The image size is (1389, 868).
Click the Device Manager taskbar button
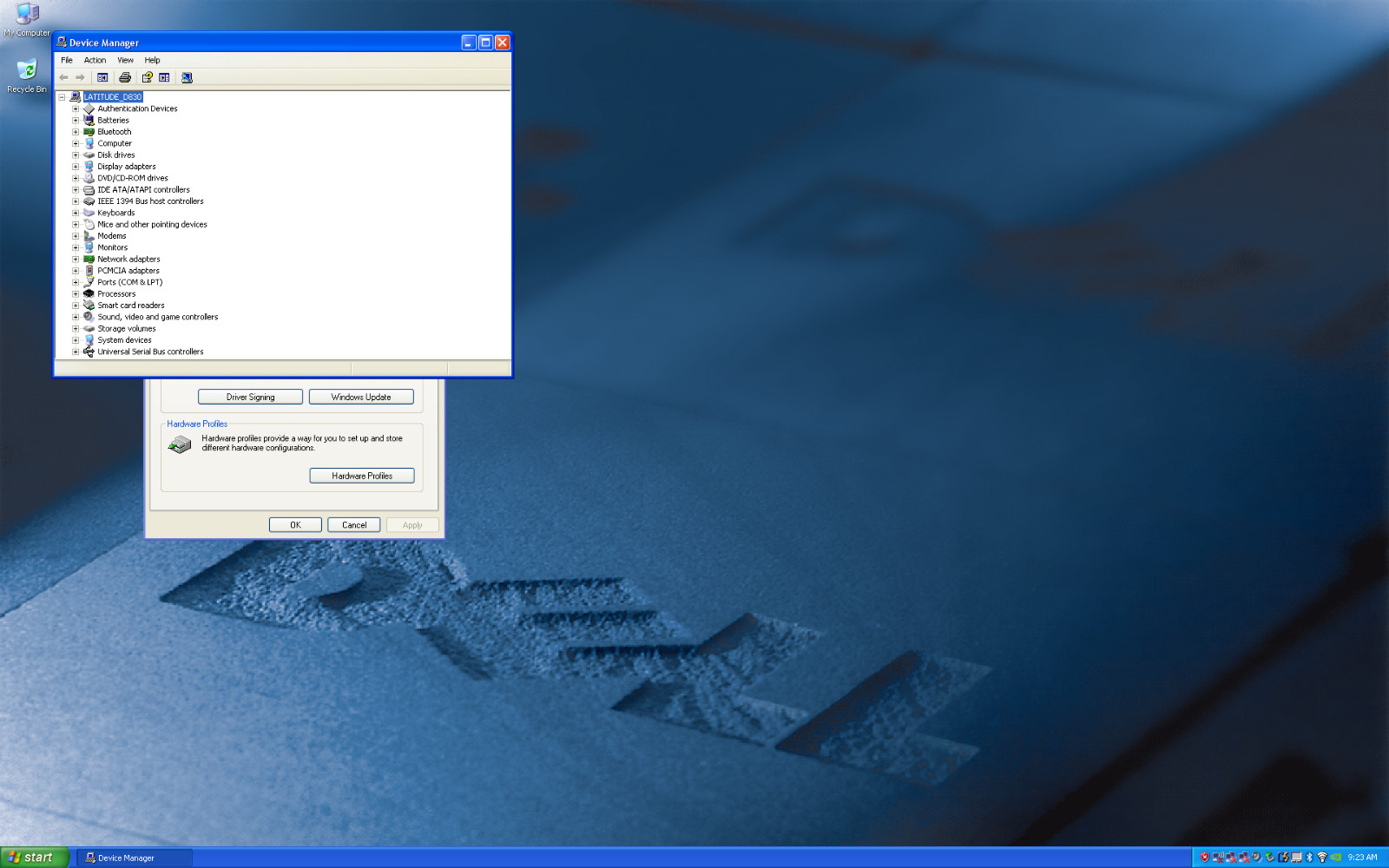pyautogui.click(x=135, y=858)
